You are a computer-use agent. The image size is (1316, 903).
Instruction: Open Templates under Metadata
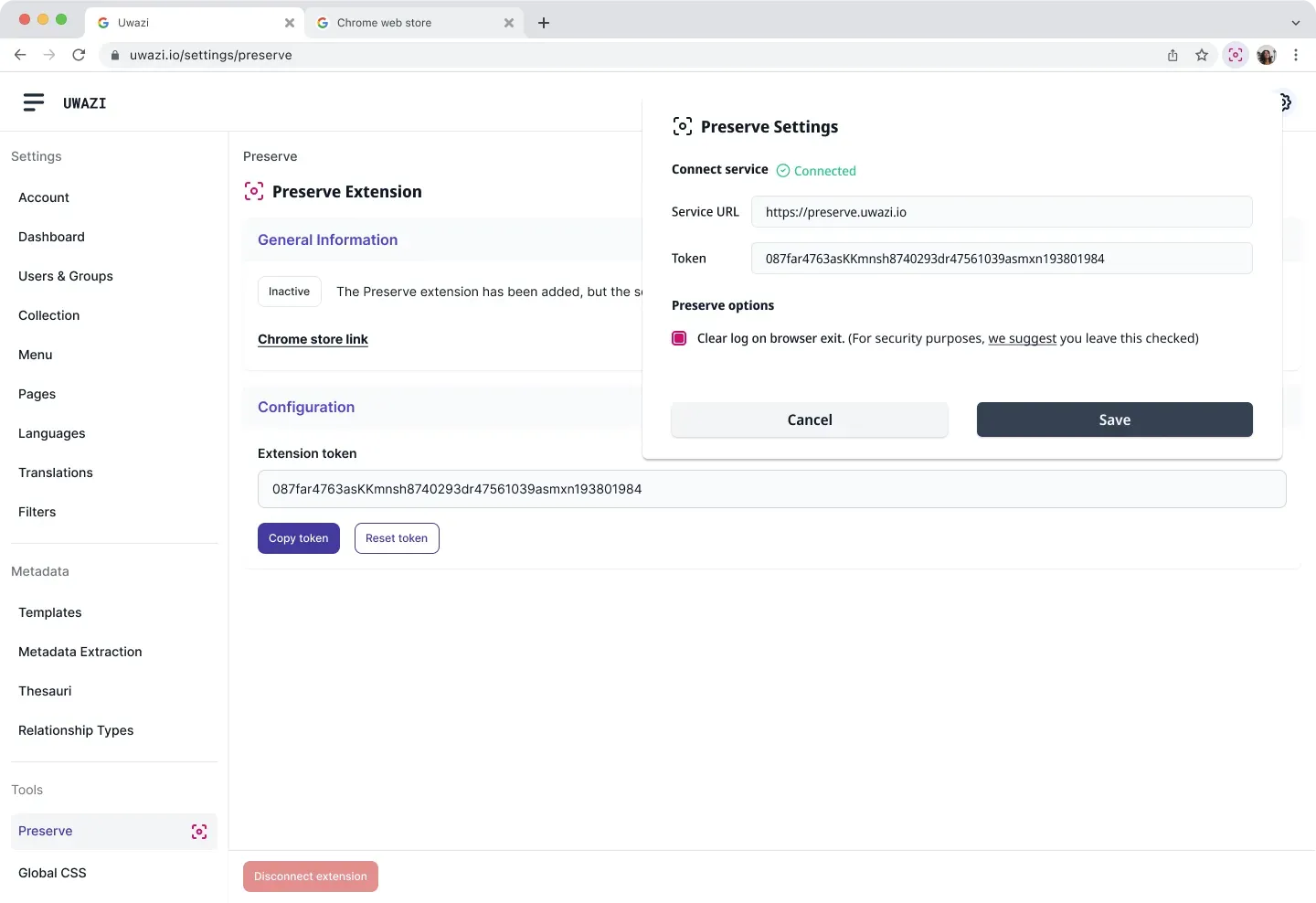point(49,612)
